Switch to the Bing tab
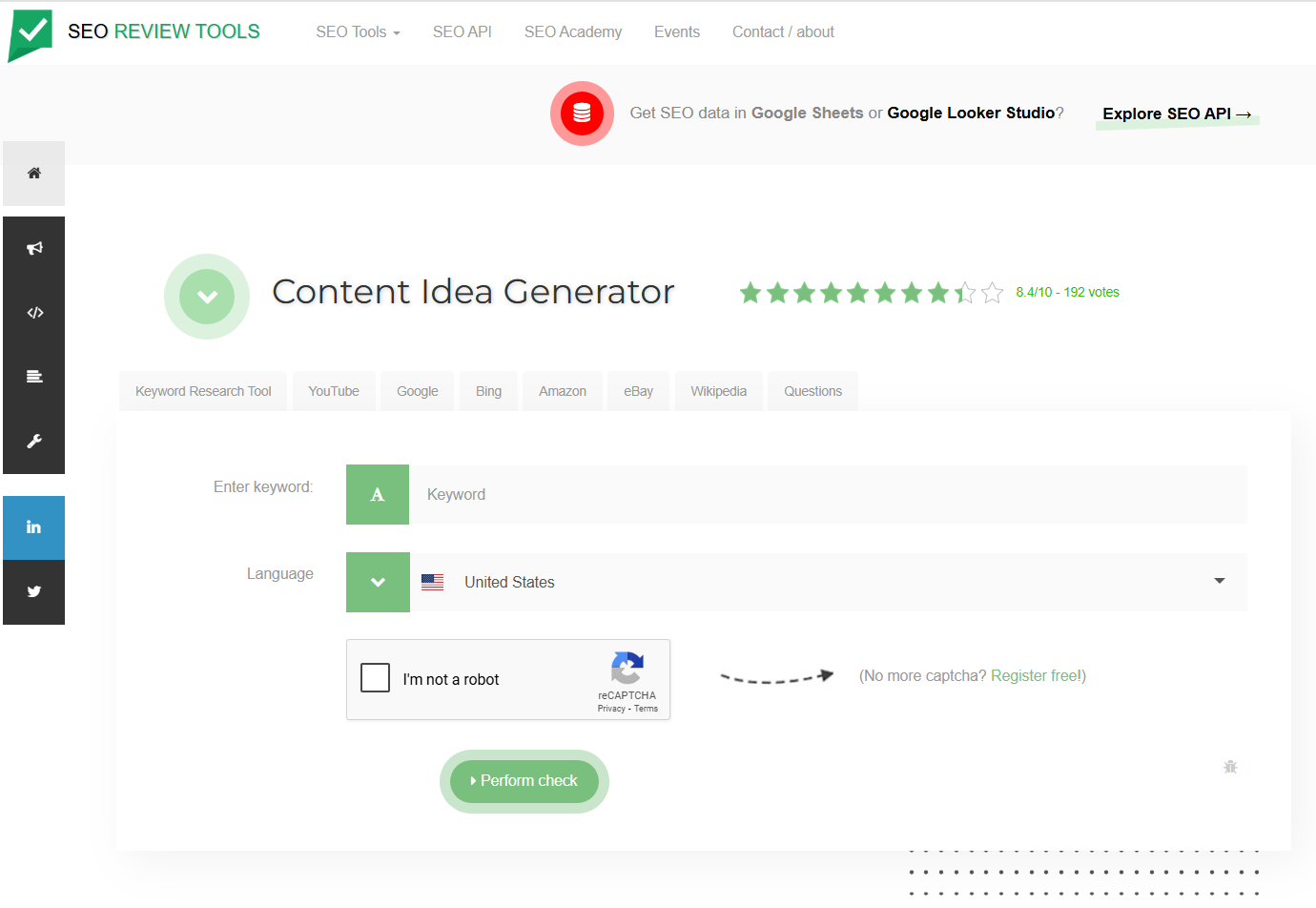1316x908 pixels. coord(488,391)
